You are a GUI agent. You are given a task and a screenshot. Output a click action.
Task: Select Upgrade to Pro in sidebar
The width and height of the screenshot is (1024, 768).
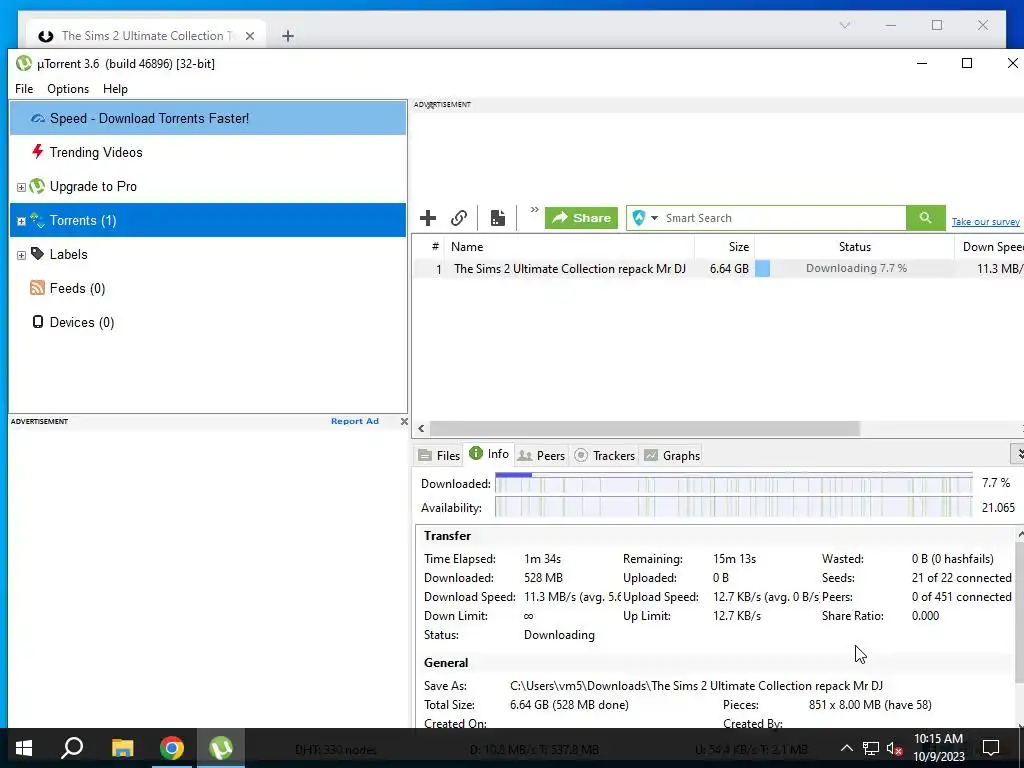pyautogui.click(x=208, y=186)
